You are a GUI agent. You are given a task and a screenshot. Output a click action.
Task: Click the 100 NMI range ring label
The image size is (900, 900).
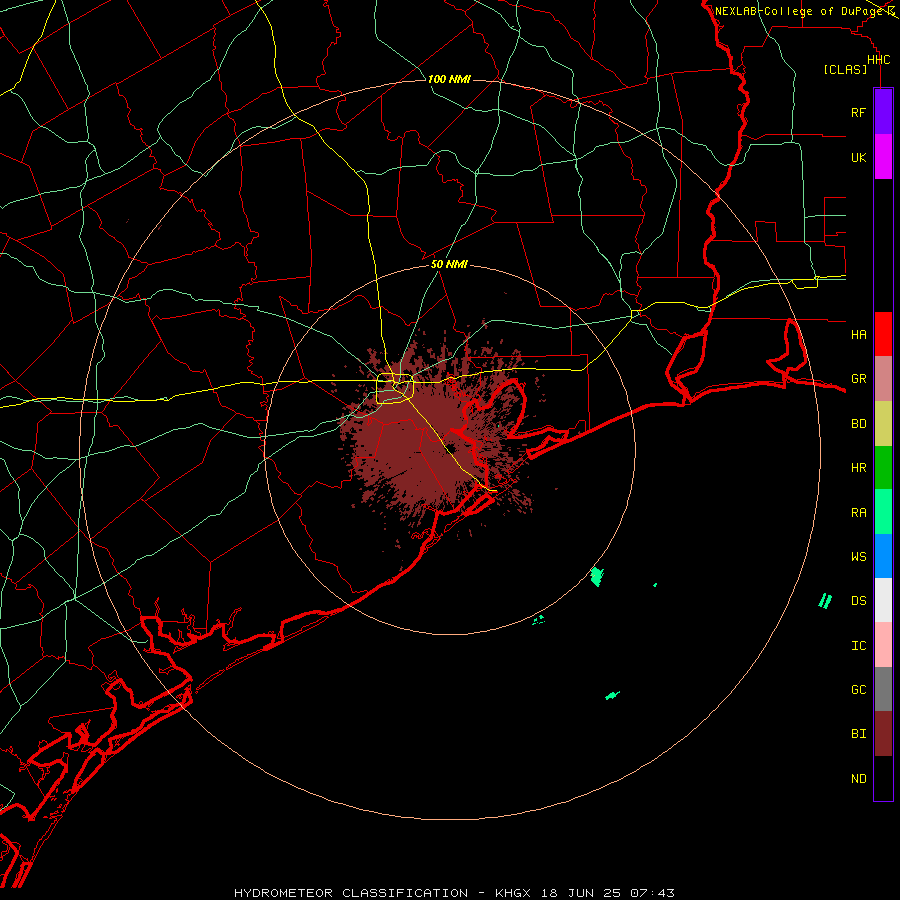pos(449,79)
